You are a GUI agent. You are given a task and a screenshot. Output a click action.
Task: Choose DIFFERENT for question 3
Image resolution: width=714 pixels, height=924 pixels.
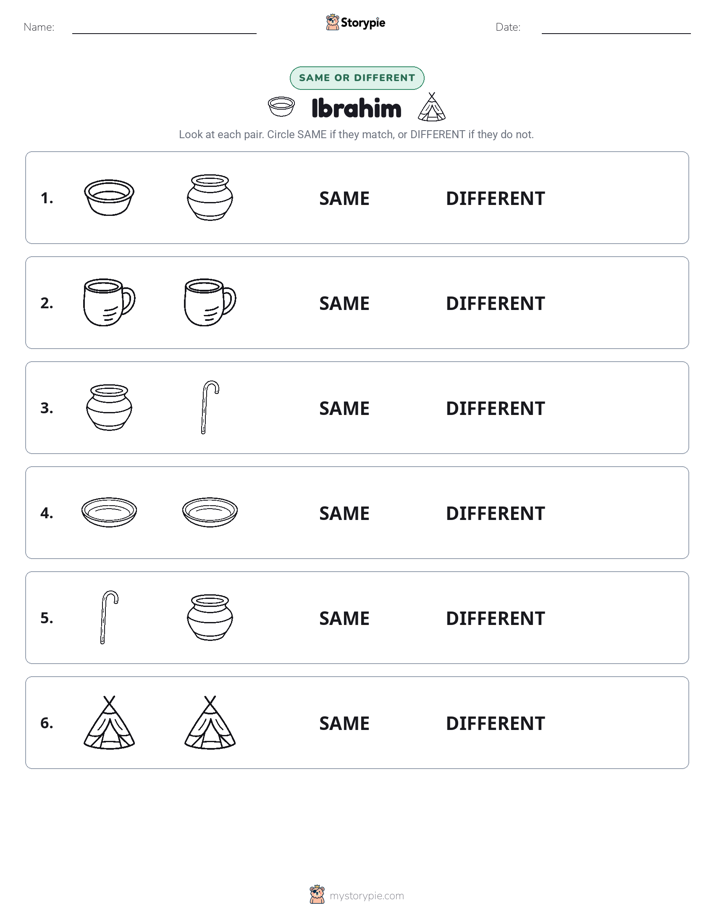click(x=495, y=408)
